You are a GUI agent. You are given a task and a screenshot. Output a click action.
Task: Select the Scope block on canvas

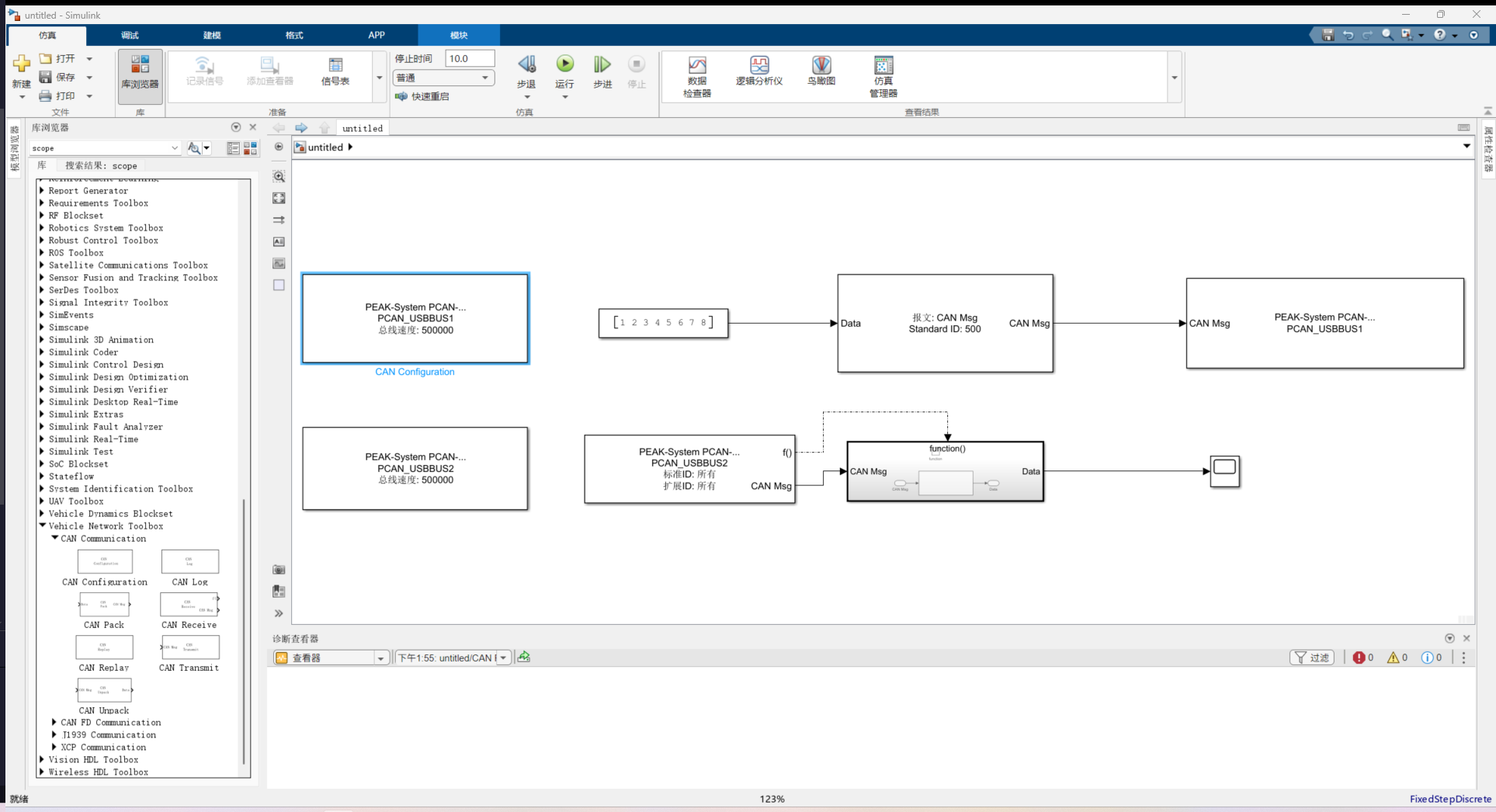tap(1225, 471)
